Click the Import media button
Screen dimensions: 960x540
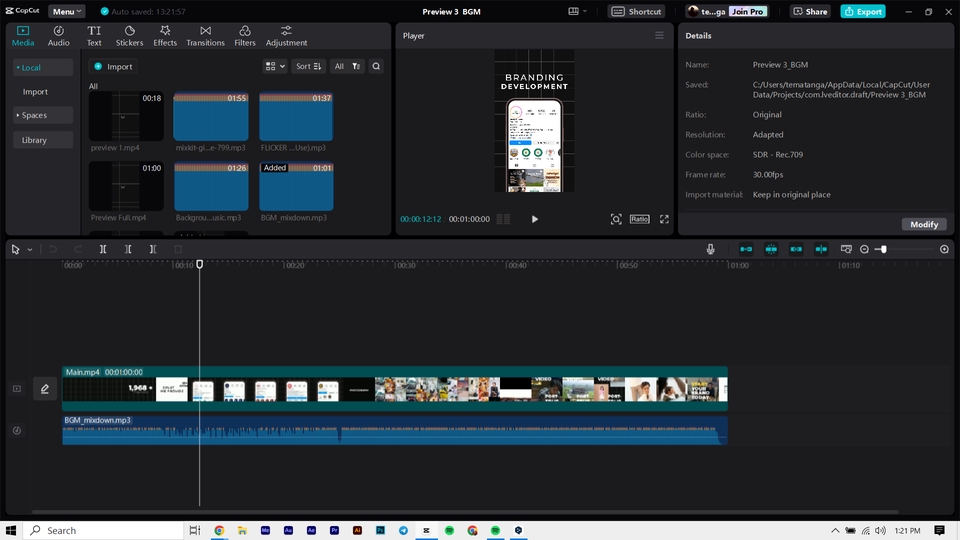113,66
